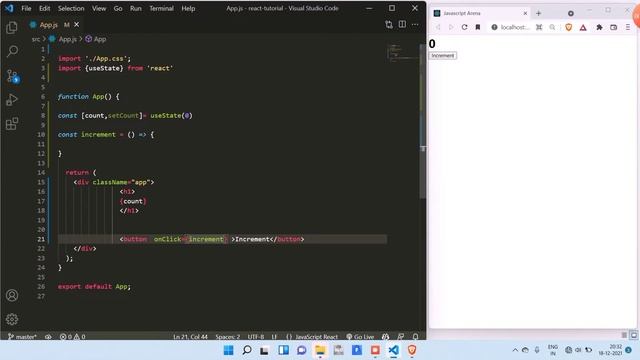
Task: Open the Help menu
Action: pos(188,8)
